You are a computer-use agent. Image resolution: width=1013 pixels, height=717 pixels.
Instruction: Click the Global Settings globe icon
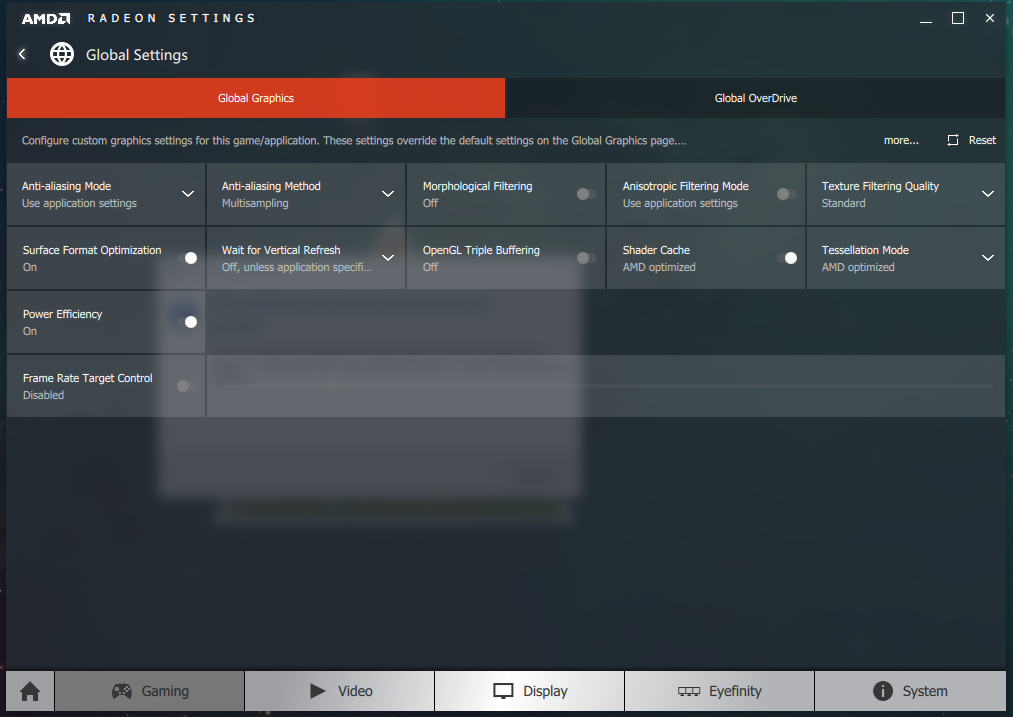coord(62,54)
